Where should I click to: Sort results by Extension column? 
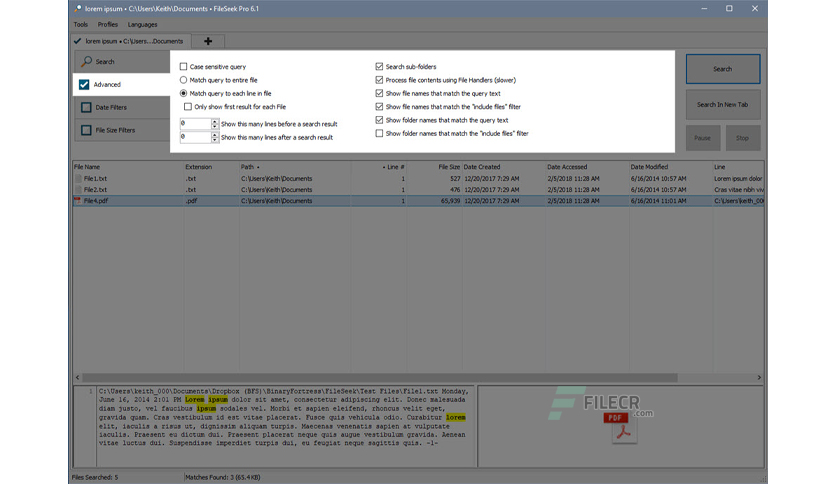point(211,167)
